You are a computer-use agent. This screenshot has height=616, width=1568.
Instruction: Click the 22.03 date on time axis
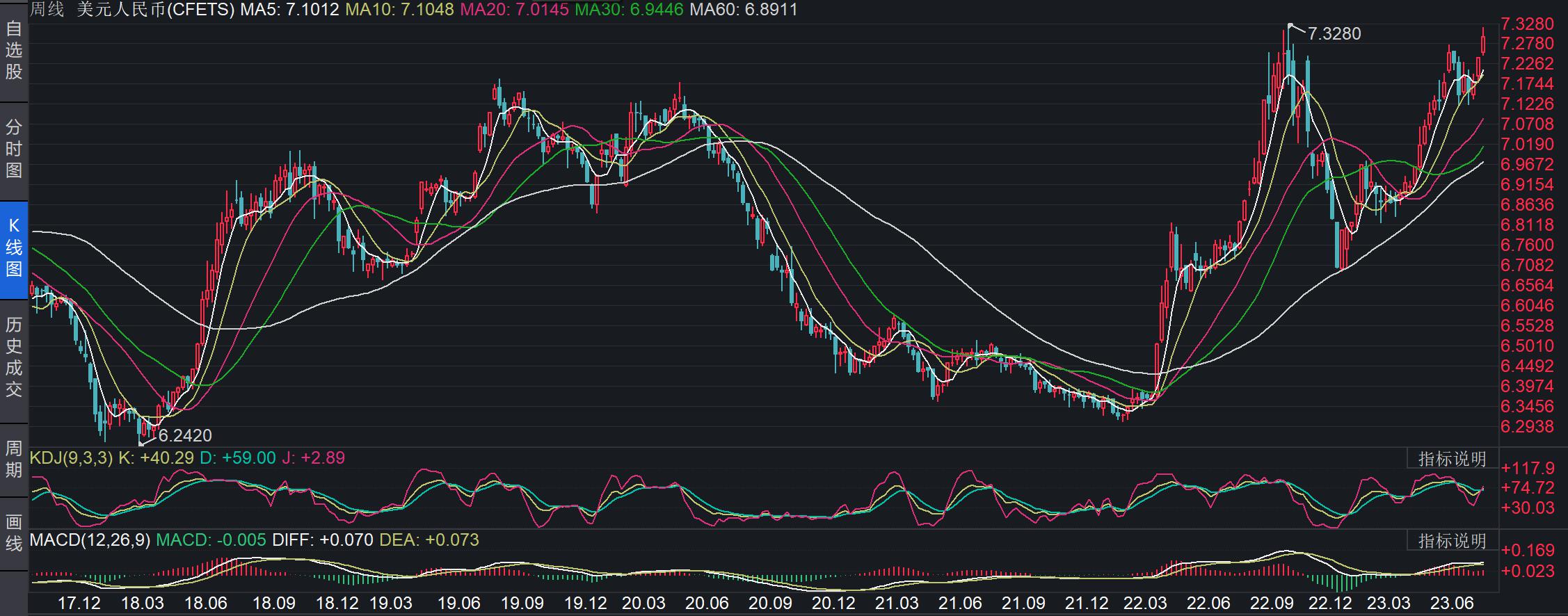[x=1146, y=603]
